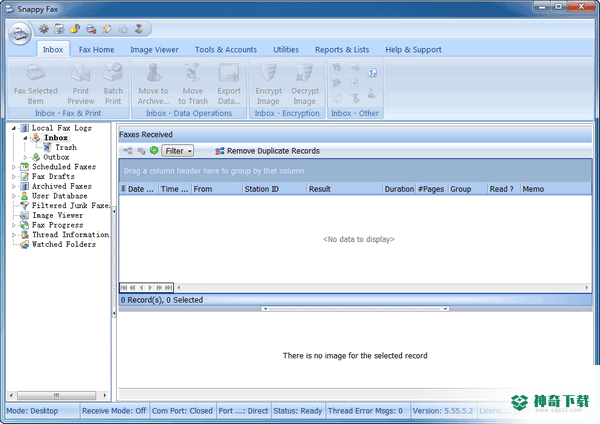
Task: Click the document list icon beside the gear
Action: (59, 29)
